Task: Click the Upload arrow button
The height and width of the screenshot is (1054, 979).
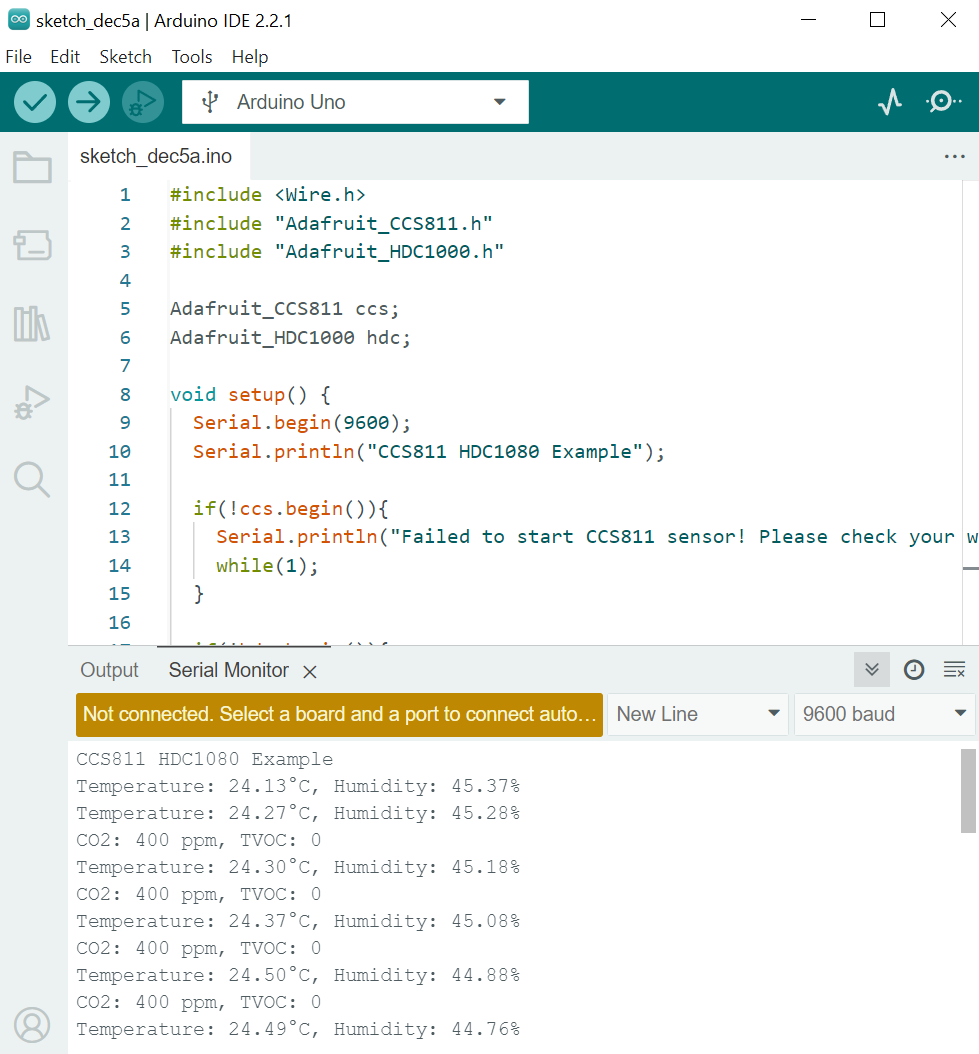Action: [89, 102]
